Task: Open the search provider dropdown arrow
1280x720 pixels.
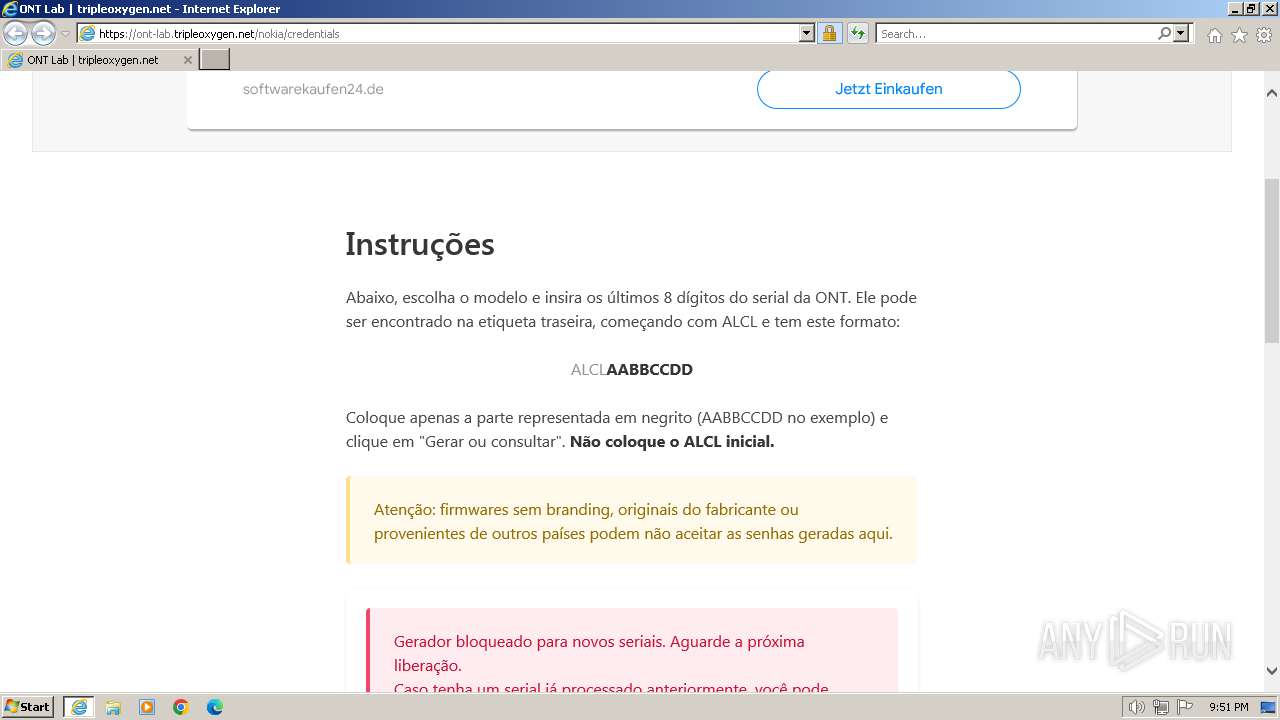Action: pos(1182,33)
